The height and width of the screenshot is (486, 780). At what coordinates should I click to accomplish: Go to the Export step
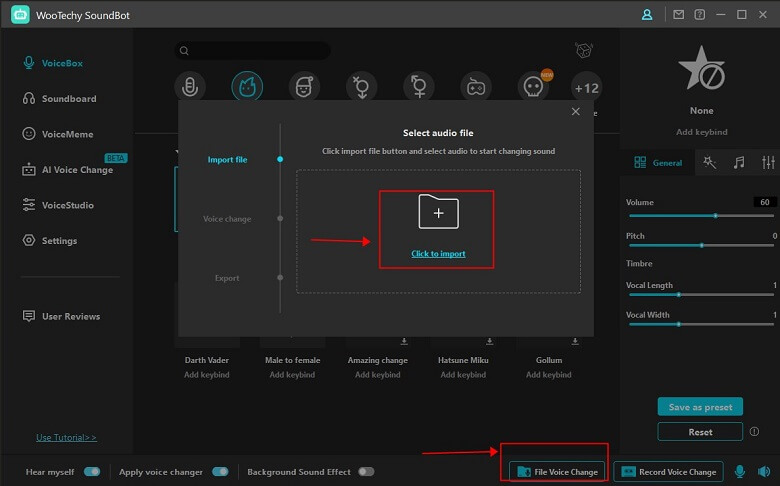(227, 278)
